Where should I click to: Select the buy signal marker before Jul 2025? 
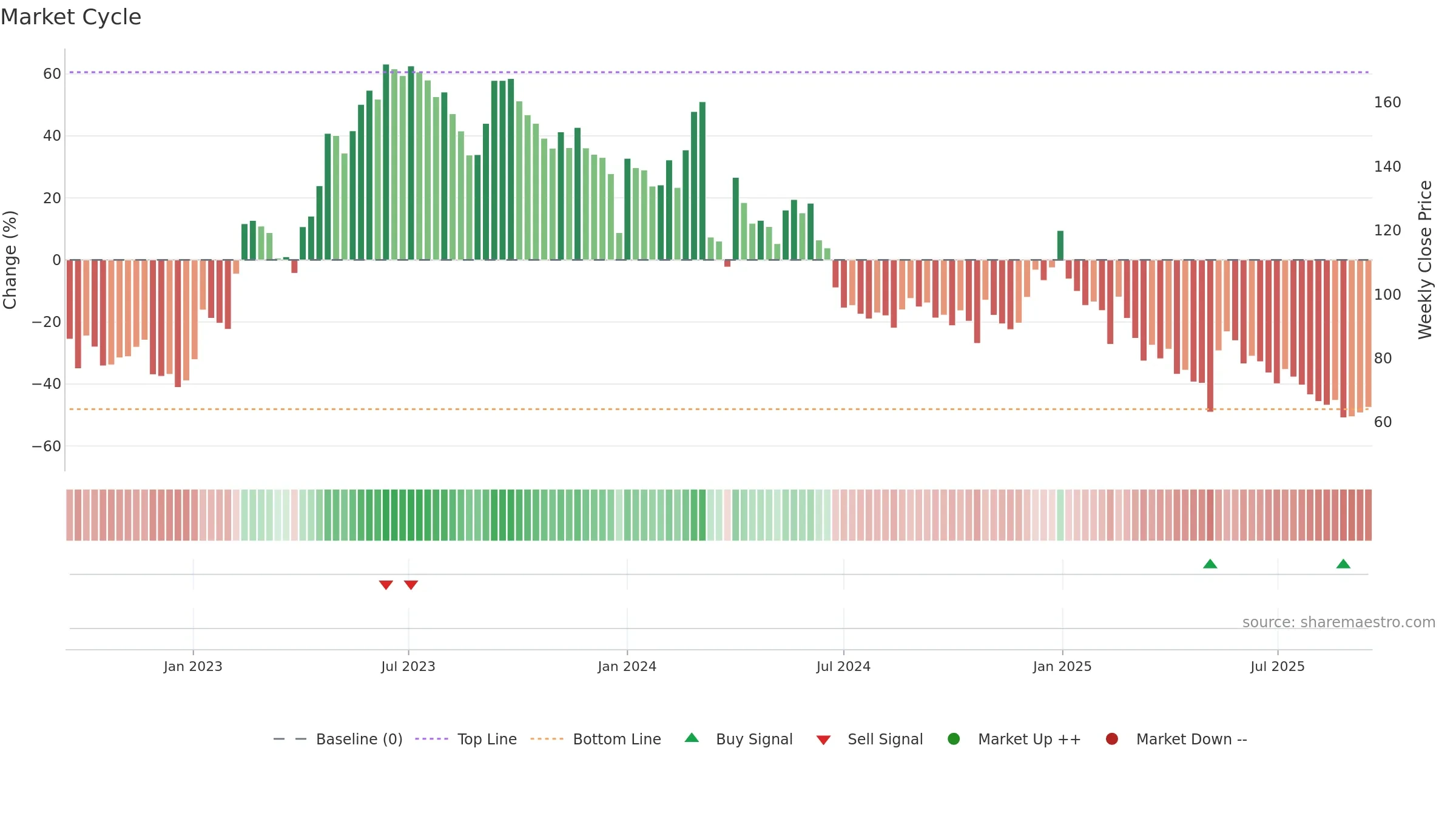pyautogui.click(x=1210, y=564)
